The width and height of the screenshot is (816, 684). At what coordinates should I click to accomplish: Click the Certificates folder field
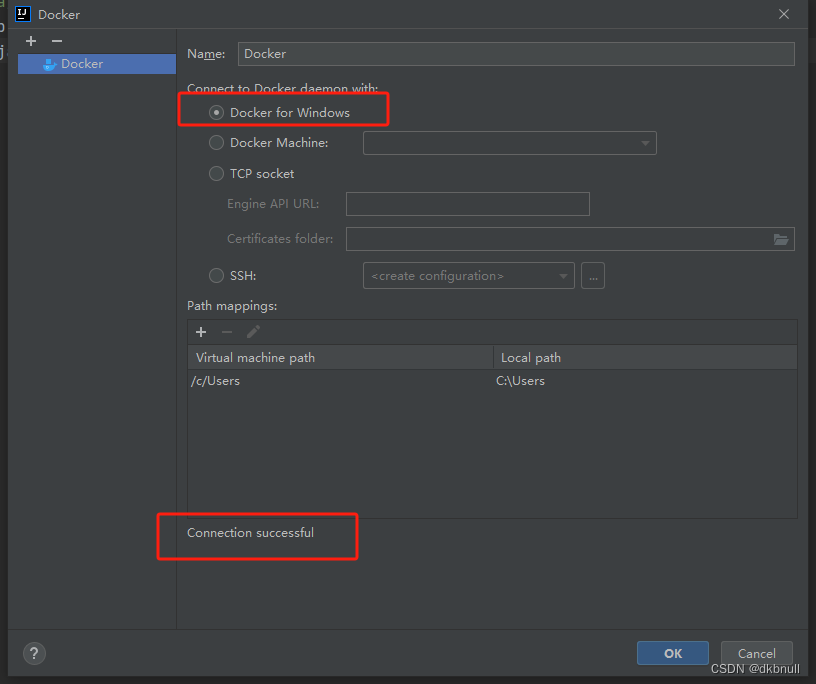pyautogui.click(x=570, y=239)
